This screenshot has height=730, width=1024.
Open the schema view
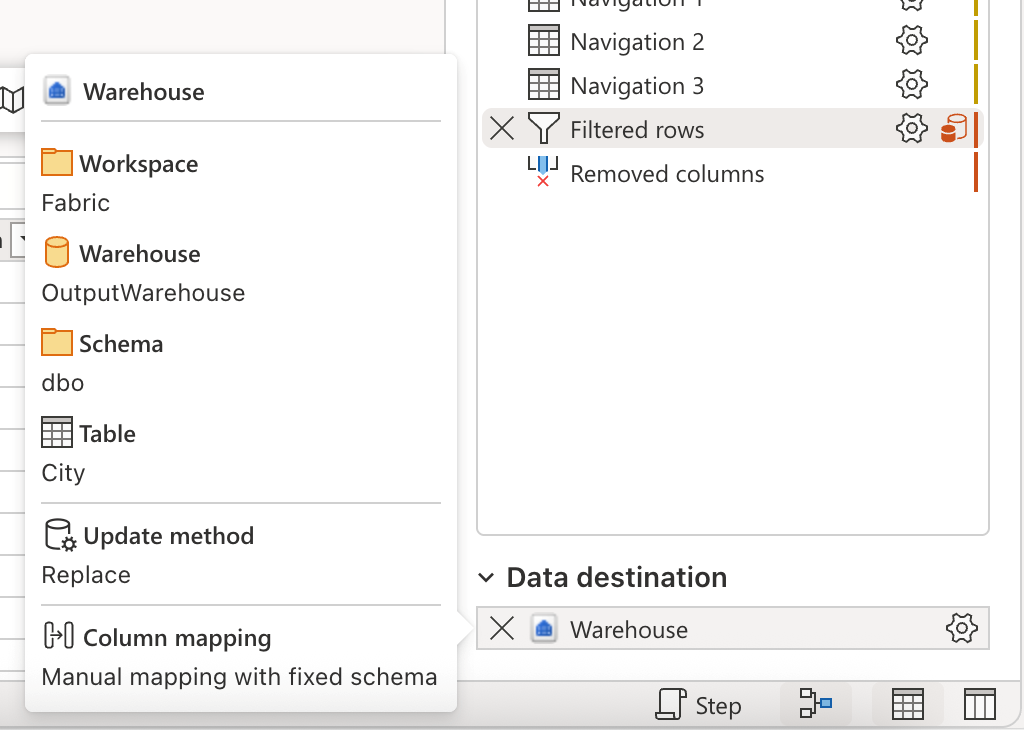click(979, 703)
